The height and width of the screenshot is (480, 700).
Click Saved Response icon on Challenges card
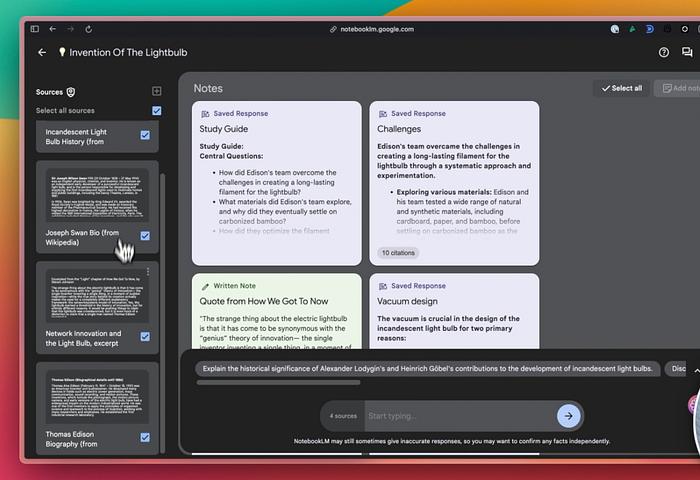(x=383, y=114)
